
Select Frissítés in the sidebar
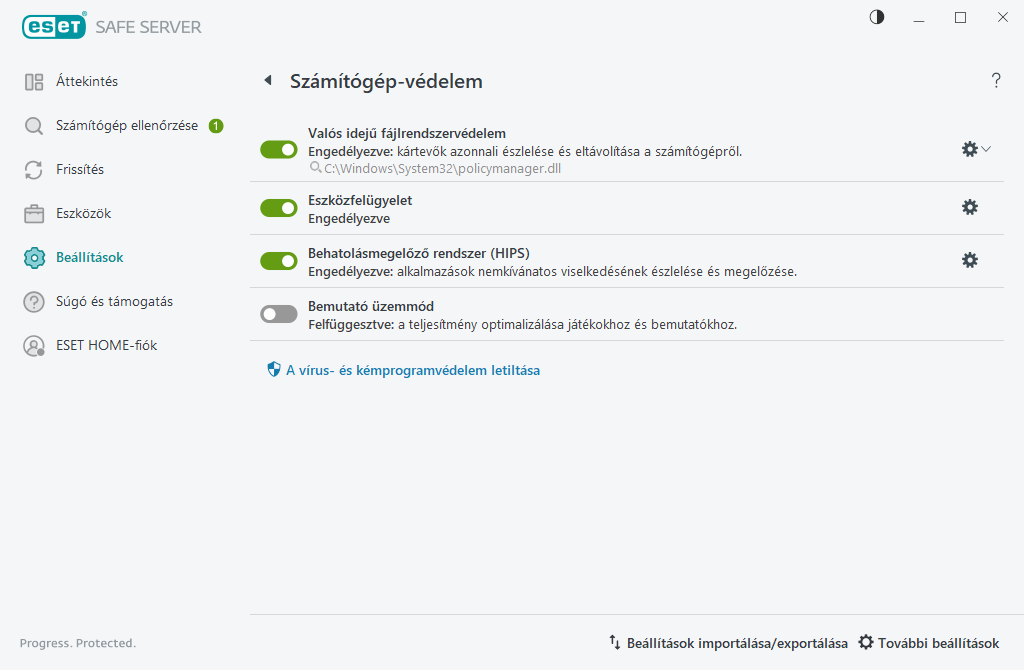coord(79,169)
